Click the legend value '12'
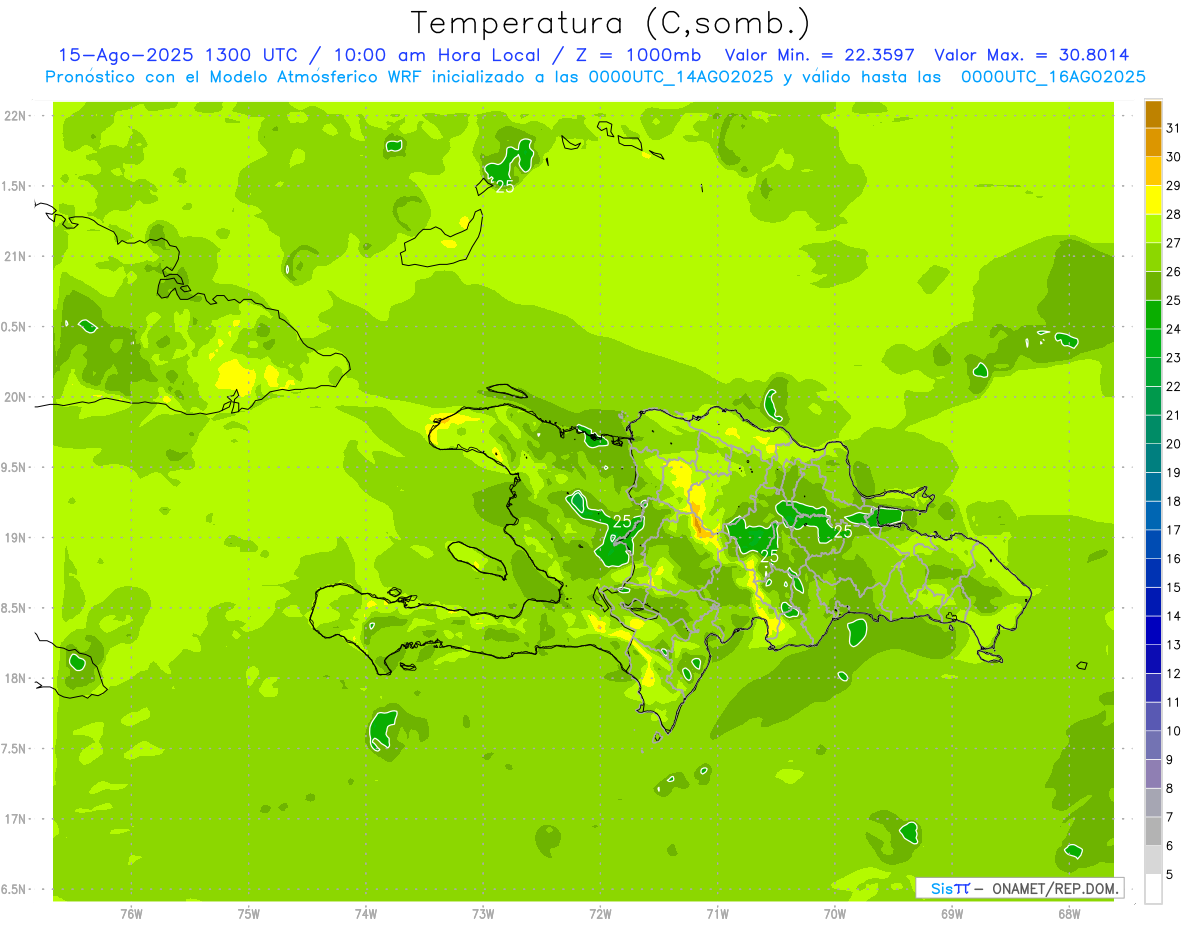This screenshot has width=1200, height=927. pyautogui.click(x=1174, y=674)
